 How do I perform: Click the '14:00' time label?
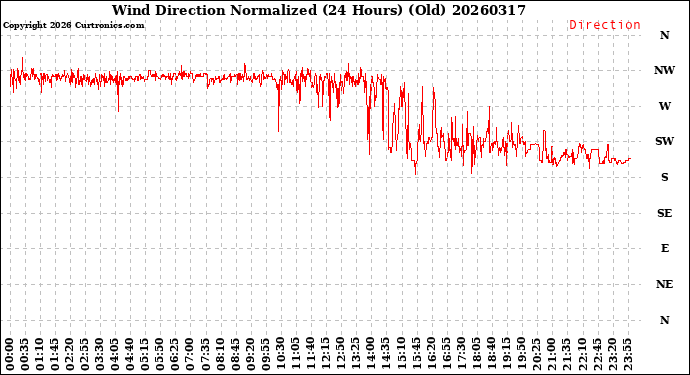click(x=371, y=354)
